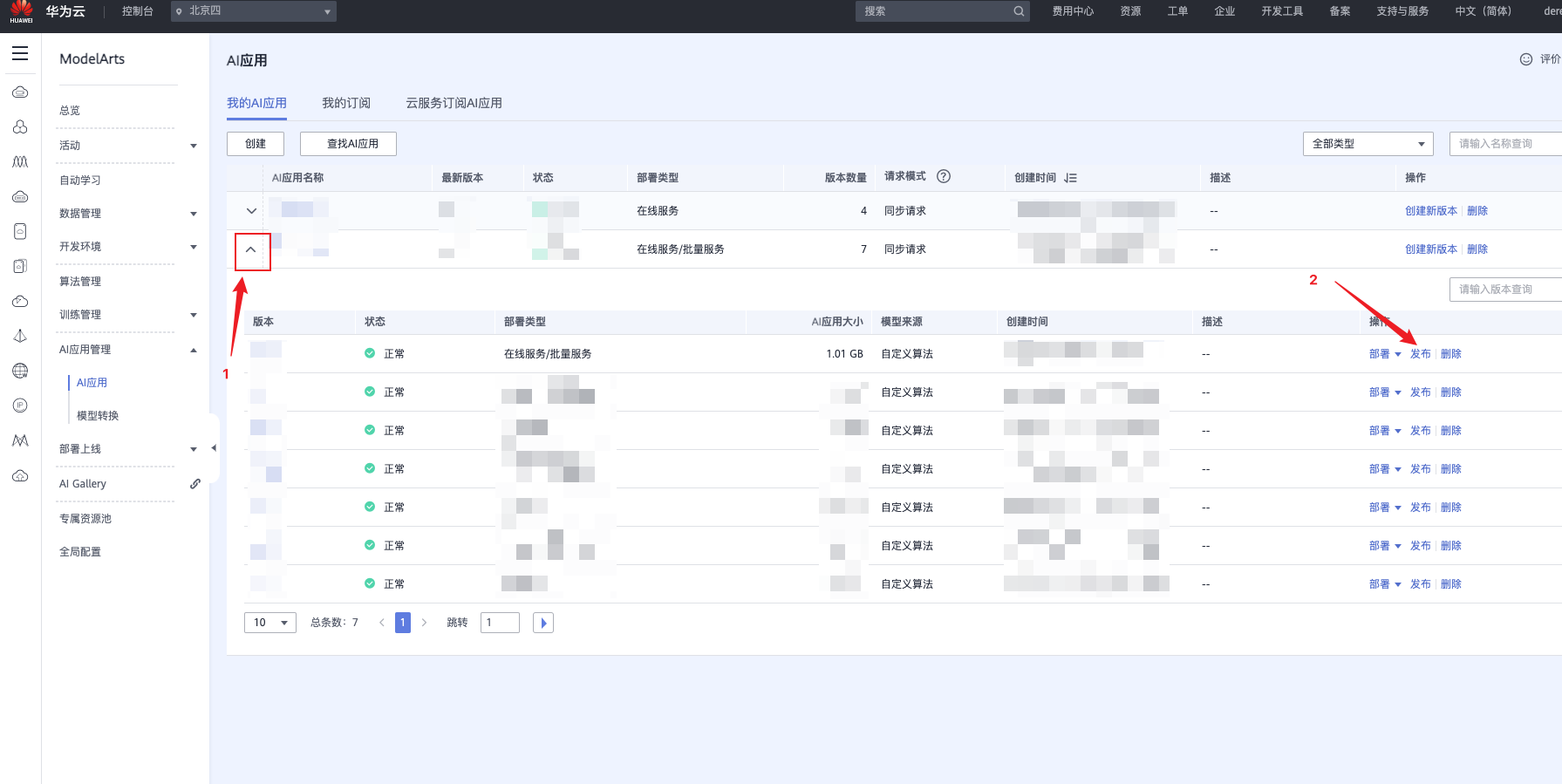Image resolution: width=1562 pixels, height=784 pixels.
Task: Collapse the expanded second AI application row
Action: click(251, 250)
